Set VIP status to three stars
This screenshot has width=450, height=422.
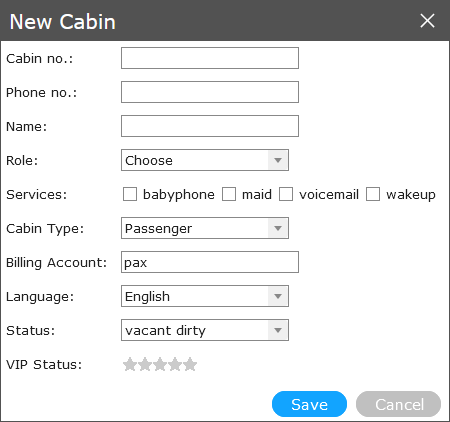coord(160,364)
